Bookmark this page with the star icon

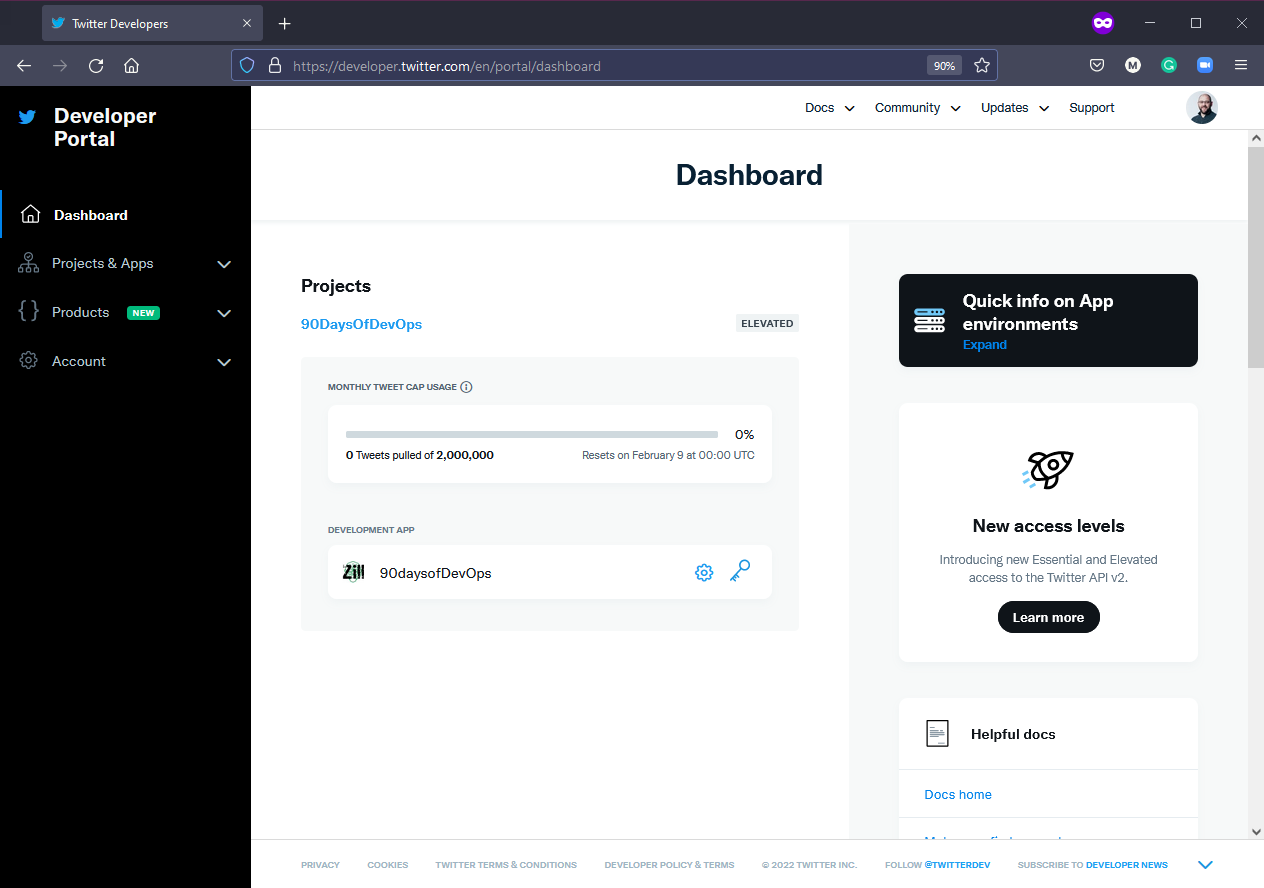click(982, 65)
